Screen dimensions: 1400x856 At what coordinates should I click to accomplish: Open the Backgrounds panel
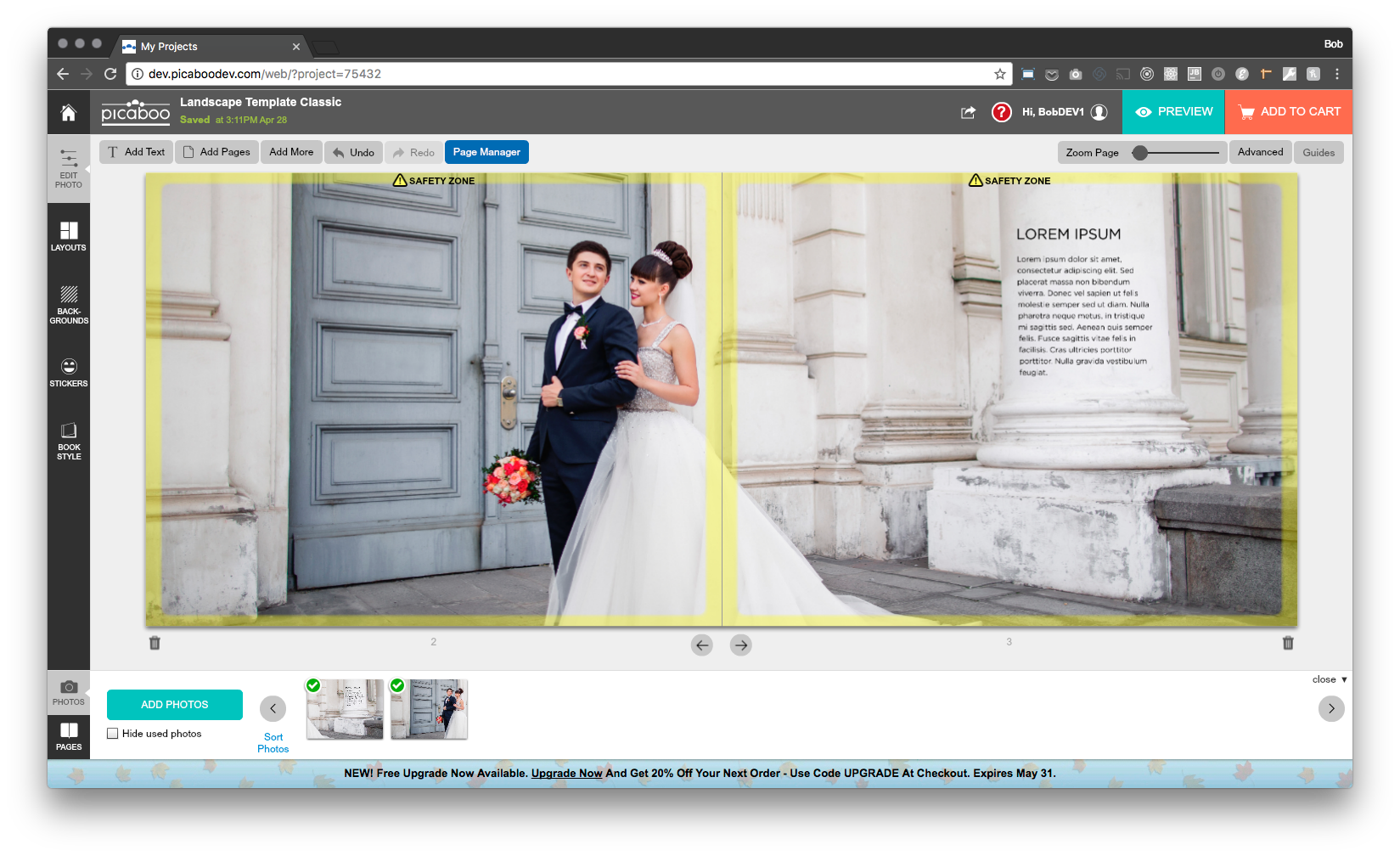click(69, 304)
